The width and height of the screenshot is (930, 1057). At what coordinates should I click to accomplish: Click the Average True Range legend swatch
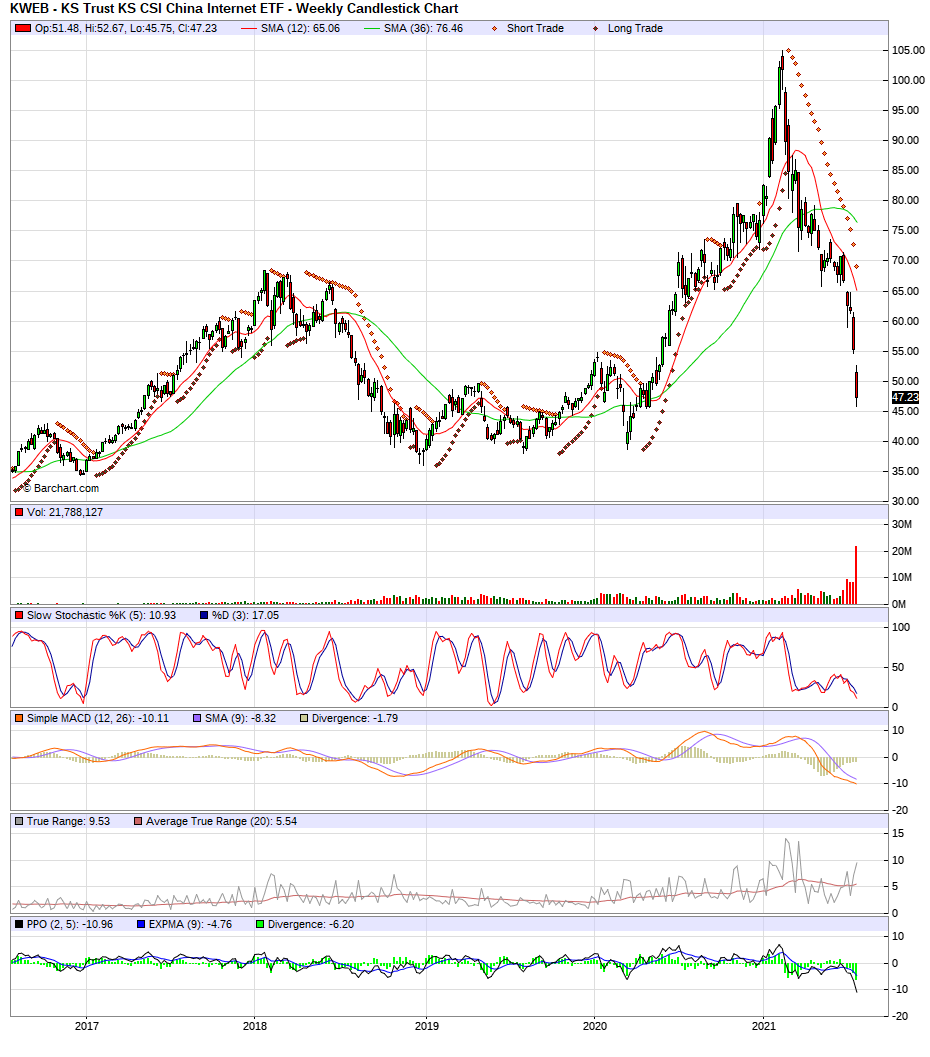click(138, 822)
